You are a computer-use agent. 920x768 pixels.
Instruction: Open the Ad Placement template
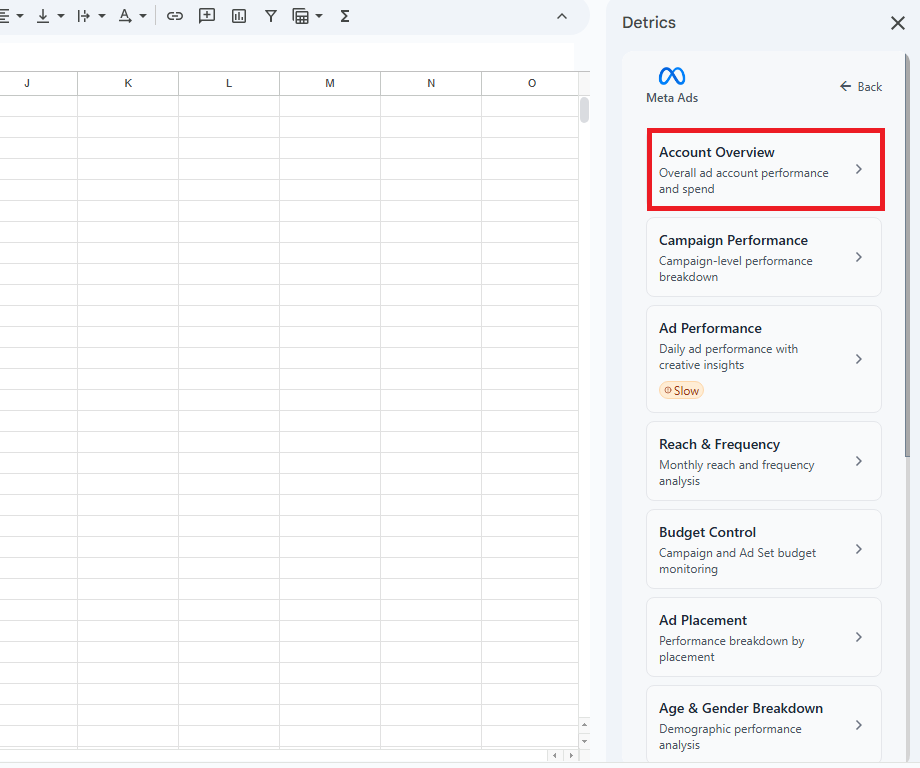pyautogui.click(x=764, y=637)
